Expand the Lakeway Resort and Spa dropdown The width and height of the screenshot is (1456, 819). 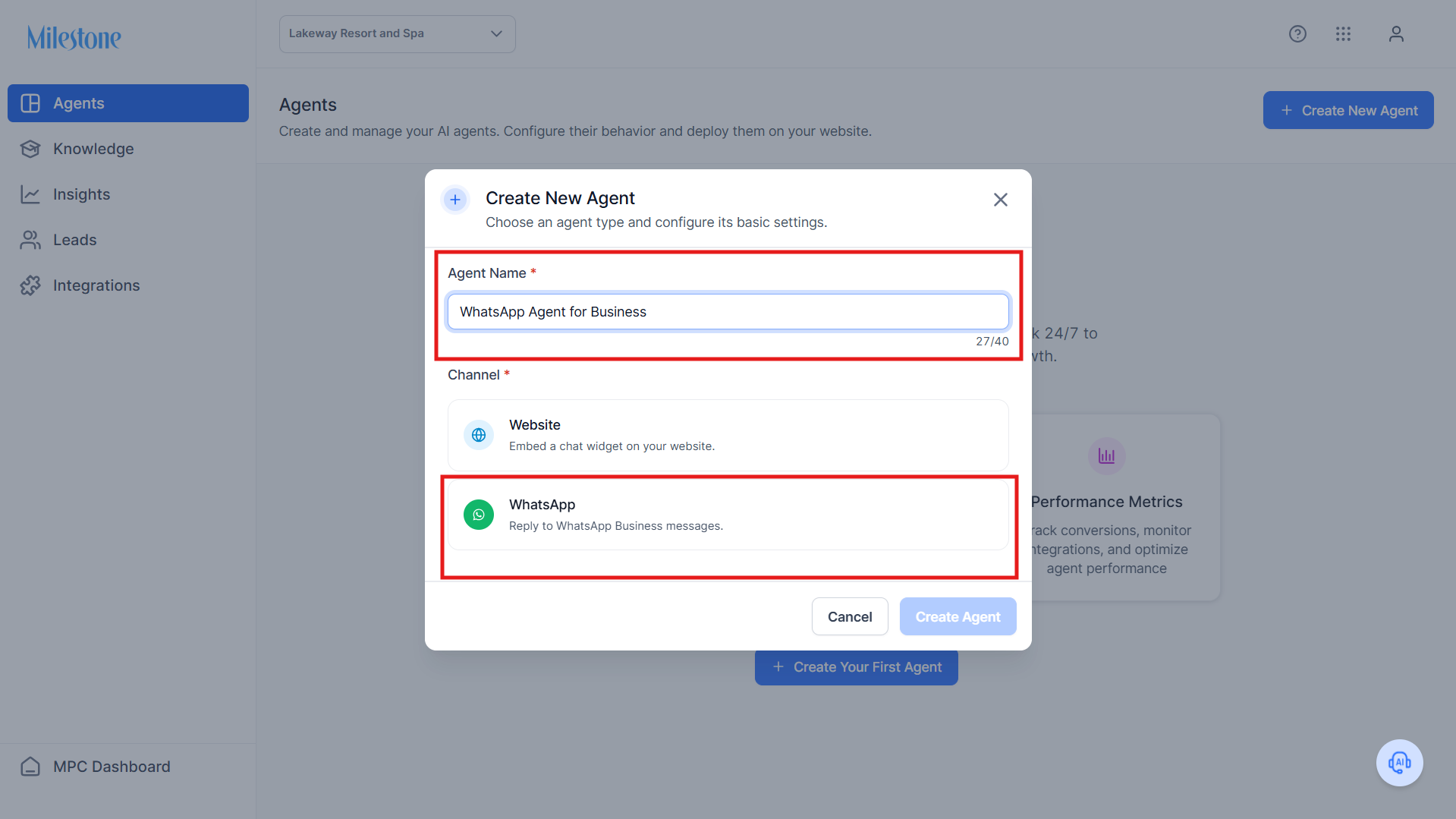click(398, 34)
